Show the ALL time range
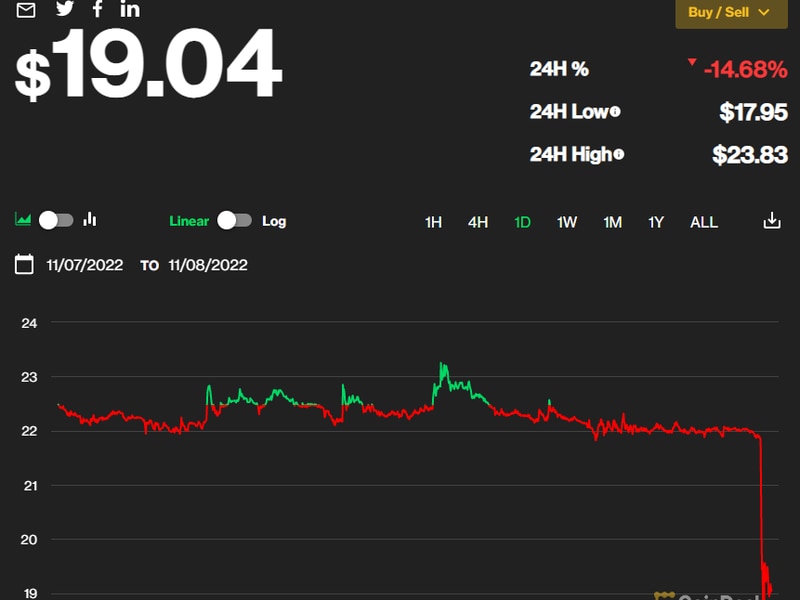800x600 pixels. click(x=704, y=222)
